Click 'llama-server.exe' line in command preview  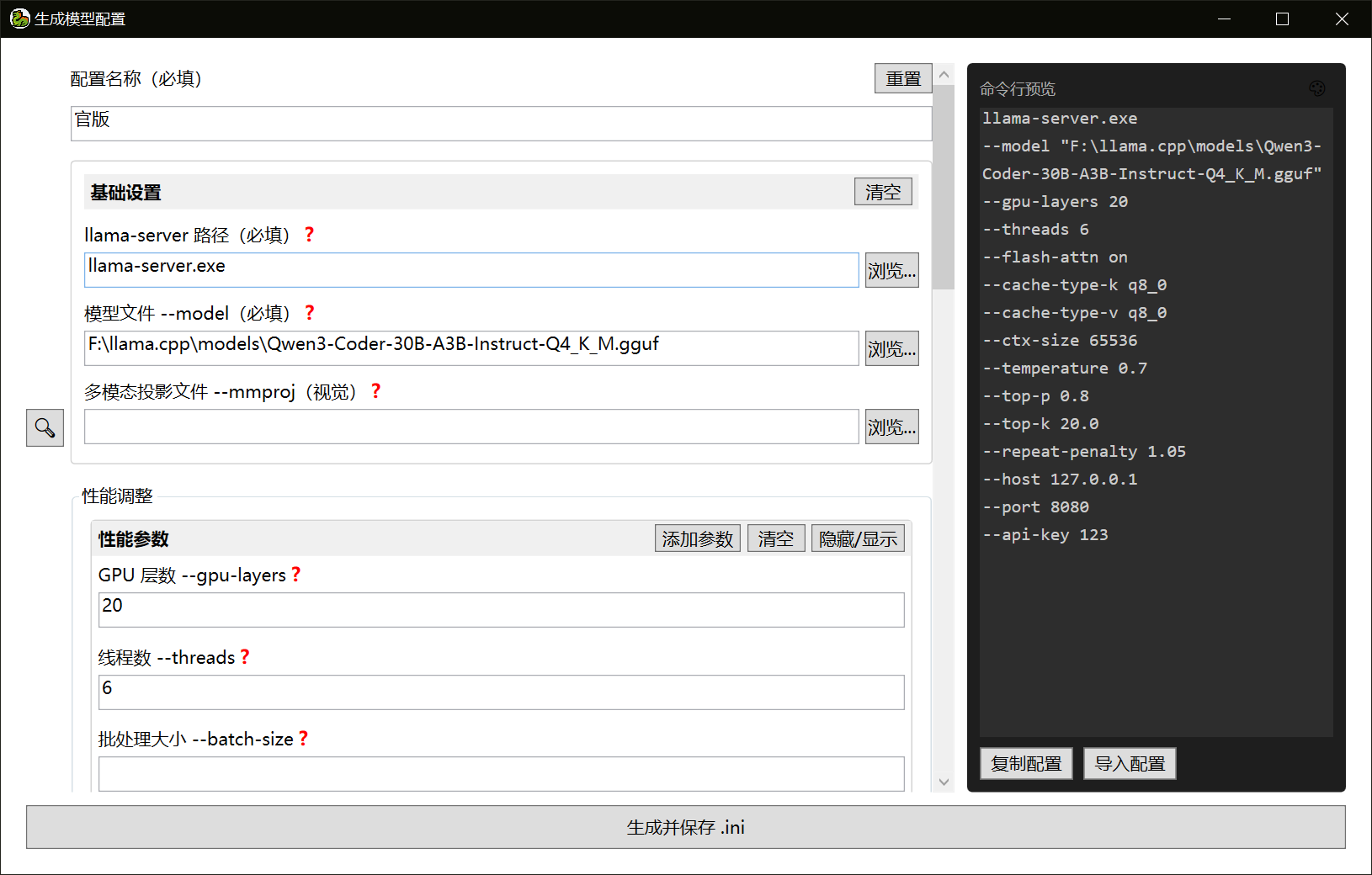1060,119
